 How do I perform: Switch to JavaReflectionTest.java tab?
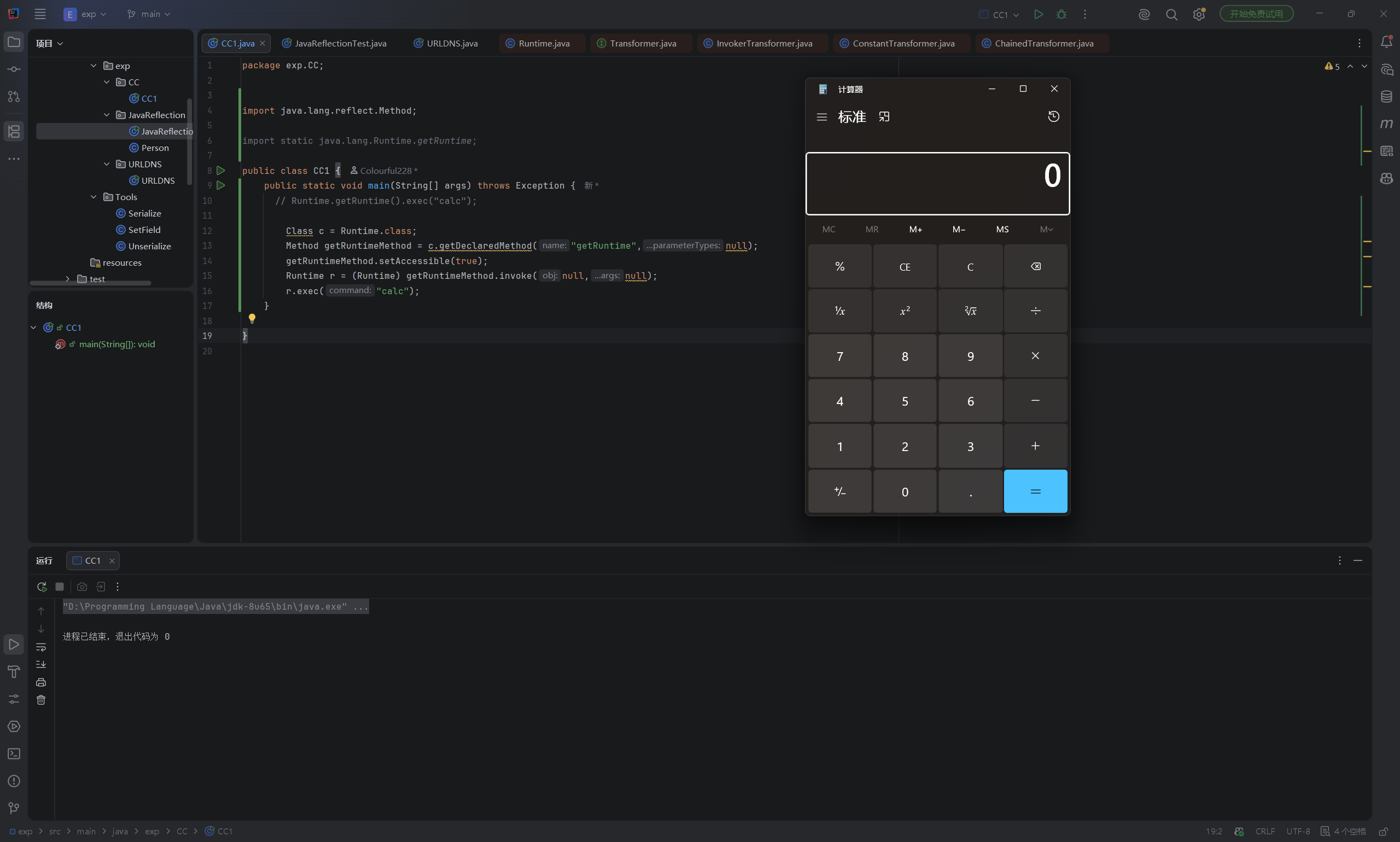click(x=334, y=44)
